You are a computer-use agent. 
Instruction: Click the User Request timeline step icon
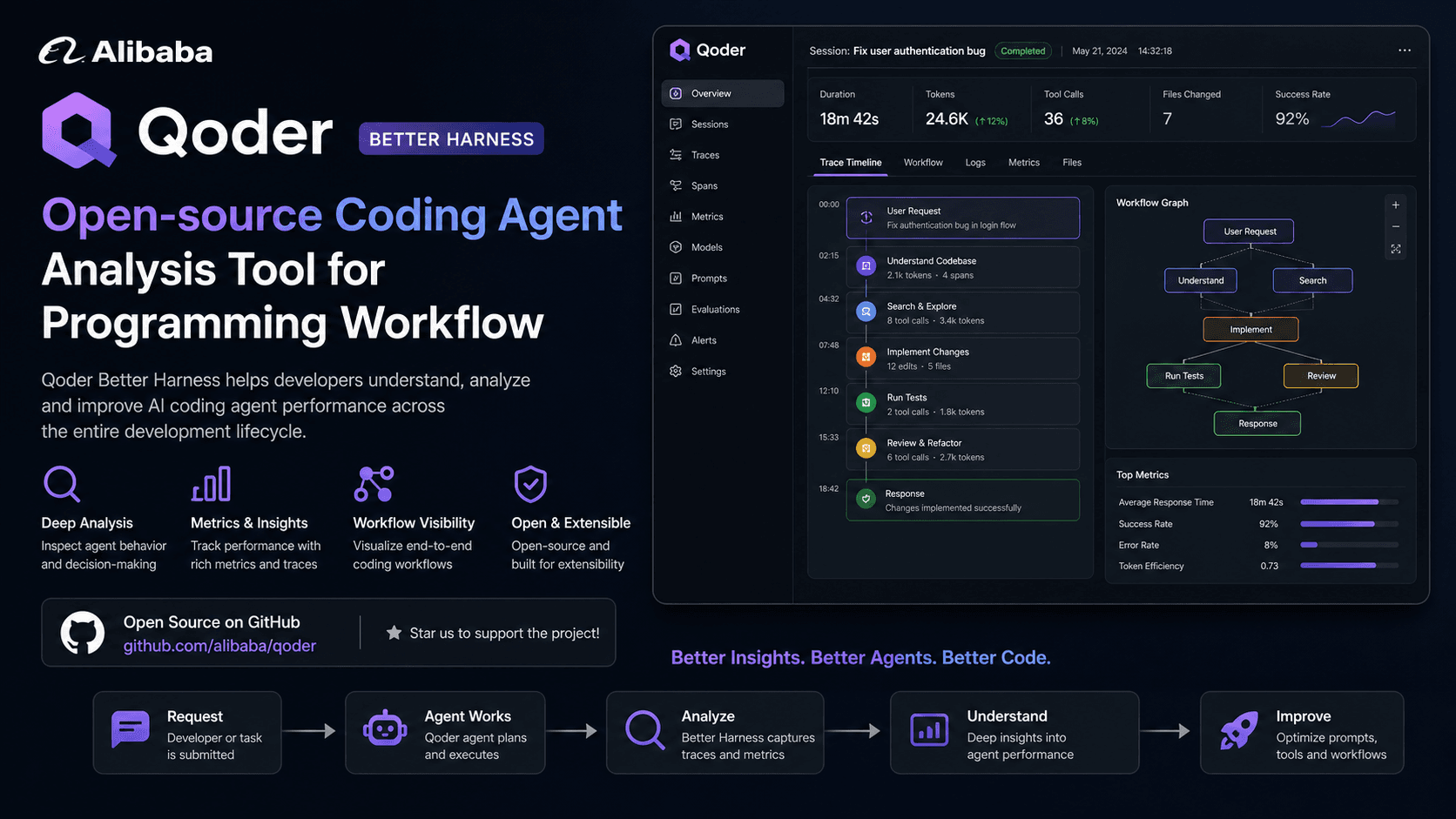click(866, 218)
